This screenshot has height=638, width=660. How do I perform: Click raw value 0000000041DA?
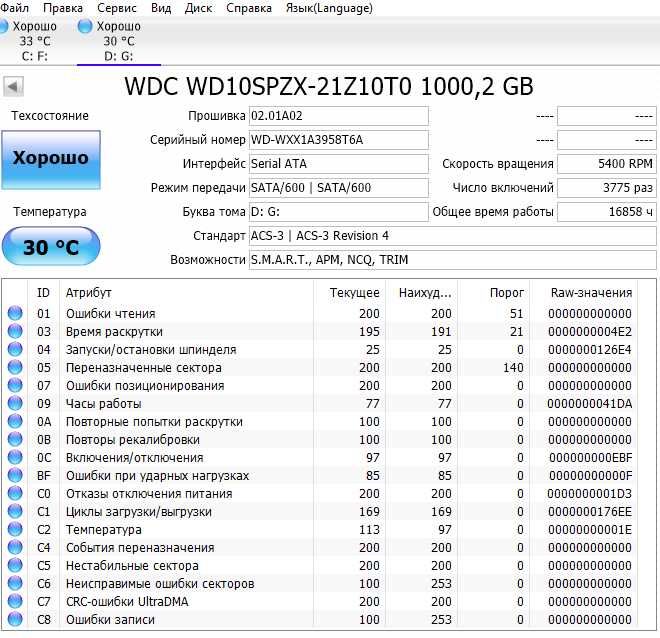pyautogui.click(x=590, y=404)
